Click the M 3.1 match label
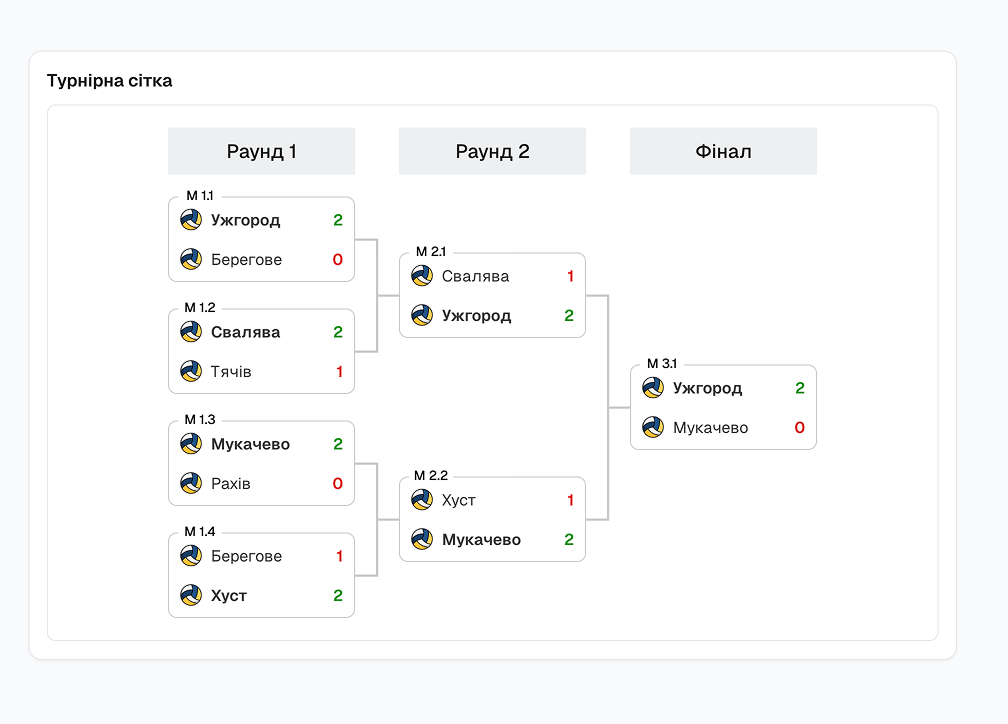This screenshot has width=1008, height=724. pyautogui.click(x=661, y=364)
